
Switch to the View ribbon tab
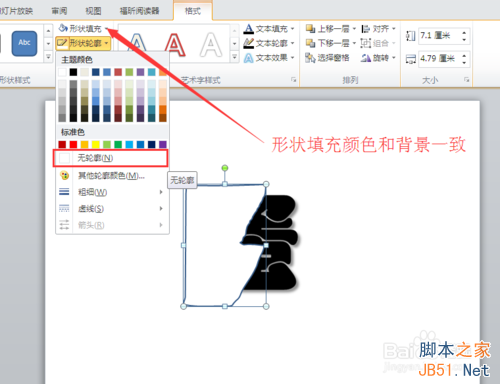click(x=93, y=11)
